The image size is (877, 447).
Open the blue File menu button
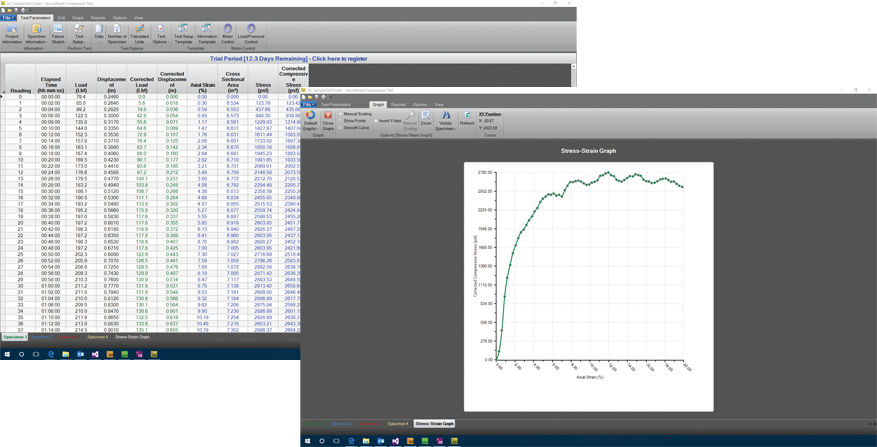point(8,17)
